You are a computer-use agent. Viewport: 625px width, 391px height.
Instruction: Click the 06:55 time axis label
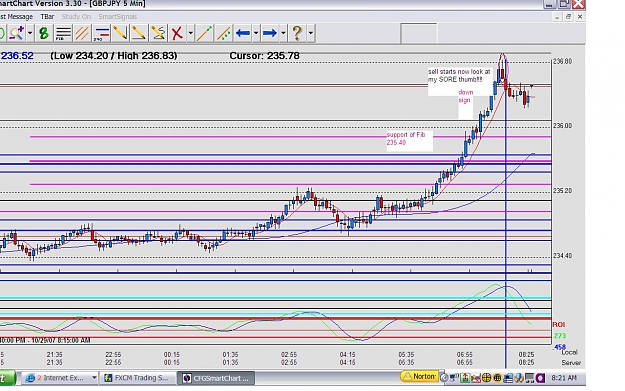pos(464,354)
